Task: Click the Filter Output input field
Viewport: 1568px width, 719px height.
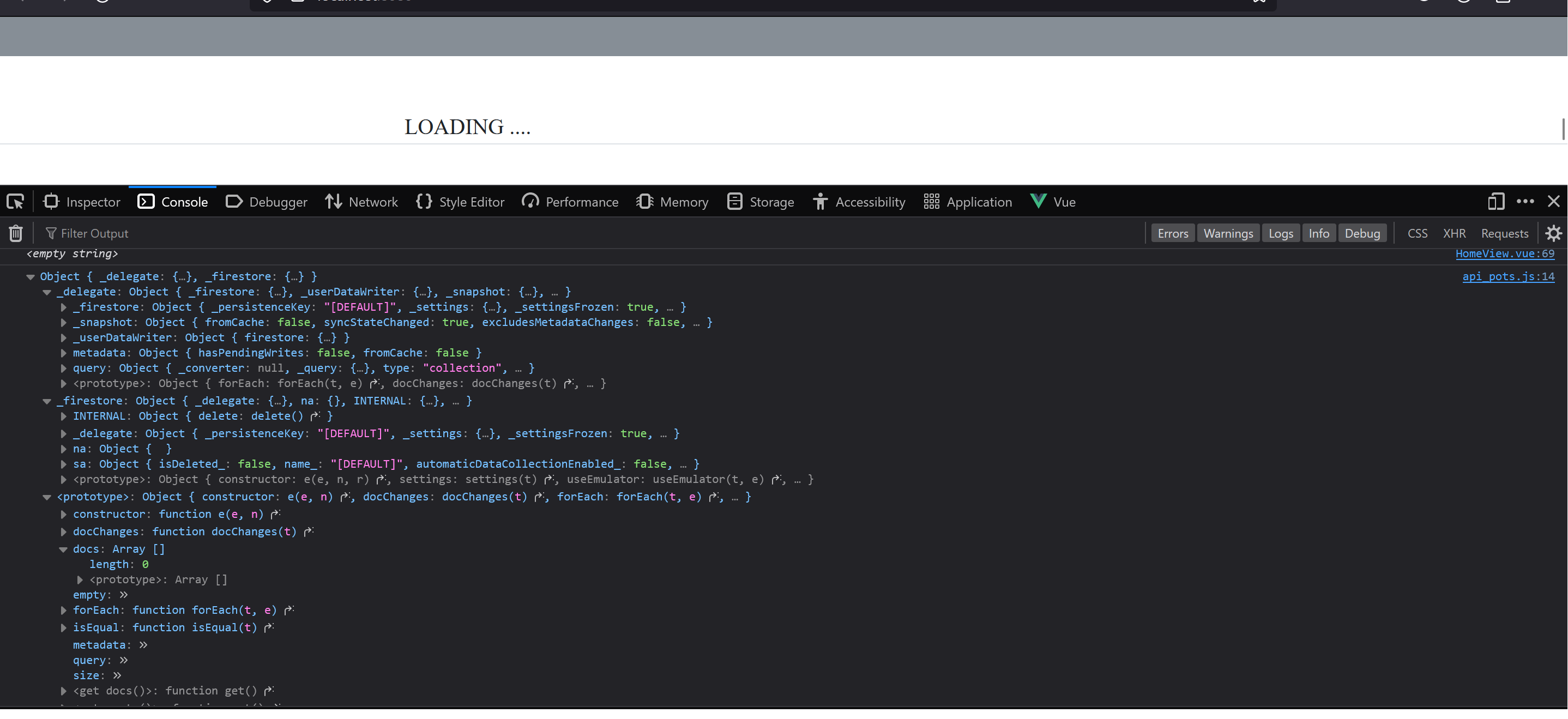Action: point(94,233)
